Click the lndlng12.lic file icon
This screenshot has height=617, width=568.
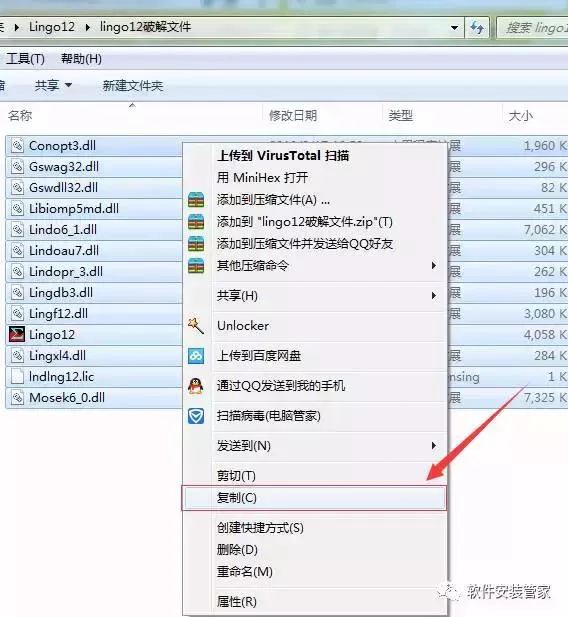[17, 377]
